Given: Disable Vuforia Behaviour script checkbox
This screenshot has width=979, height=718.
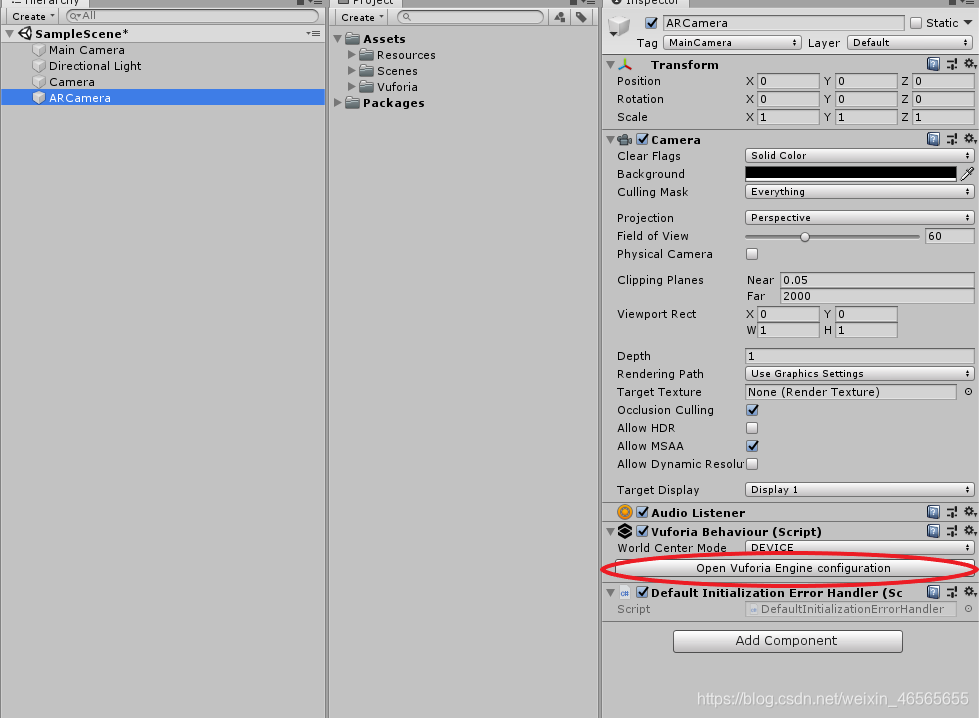Looking at the screenshot, I should [642, 531].
